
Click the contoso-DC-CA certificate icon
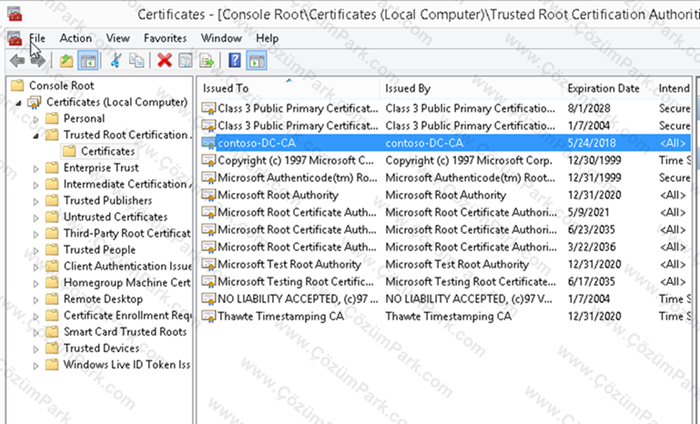208,143
